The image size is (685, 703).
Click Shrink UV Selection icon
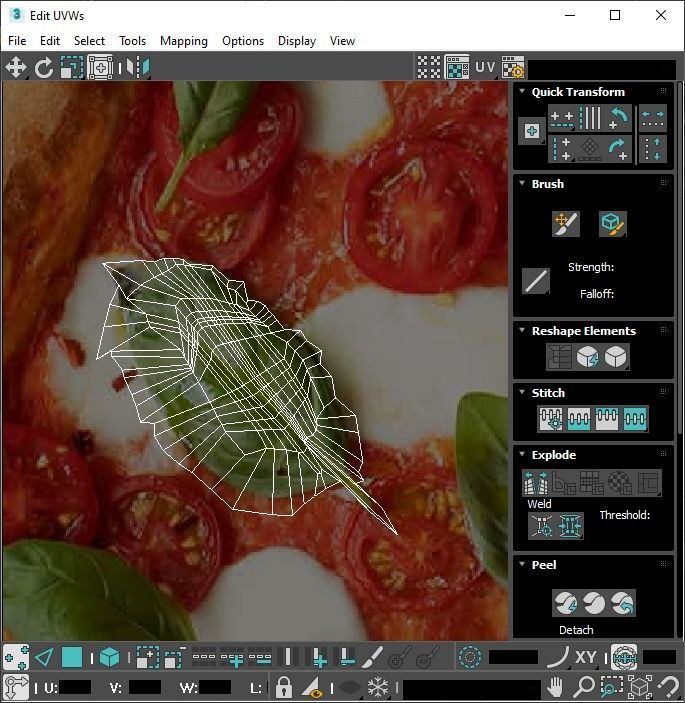point(175,658)
